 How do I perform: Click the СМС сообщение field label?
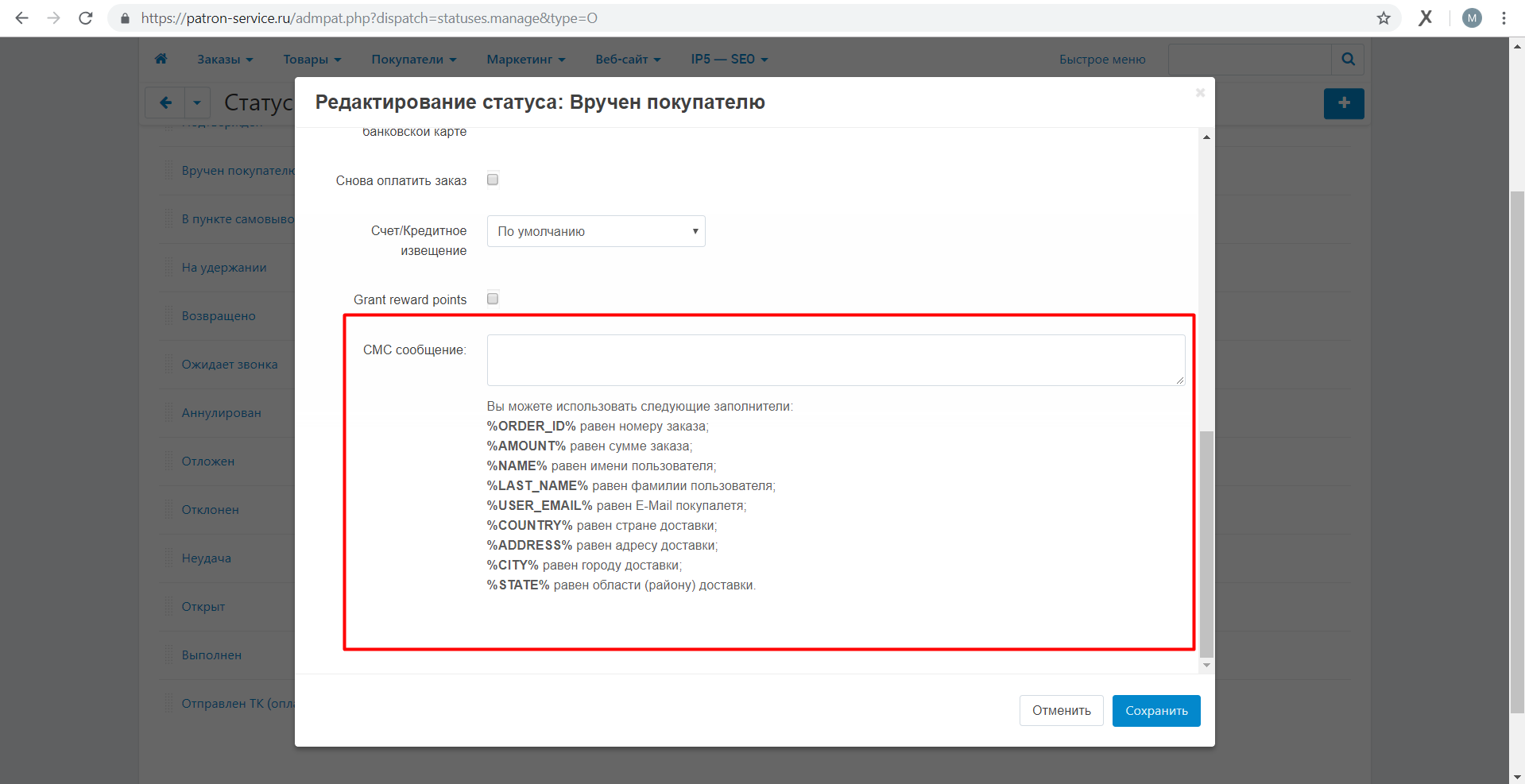[415, 350]
